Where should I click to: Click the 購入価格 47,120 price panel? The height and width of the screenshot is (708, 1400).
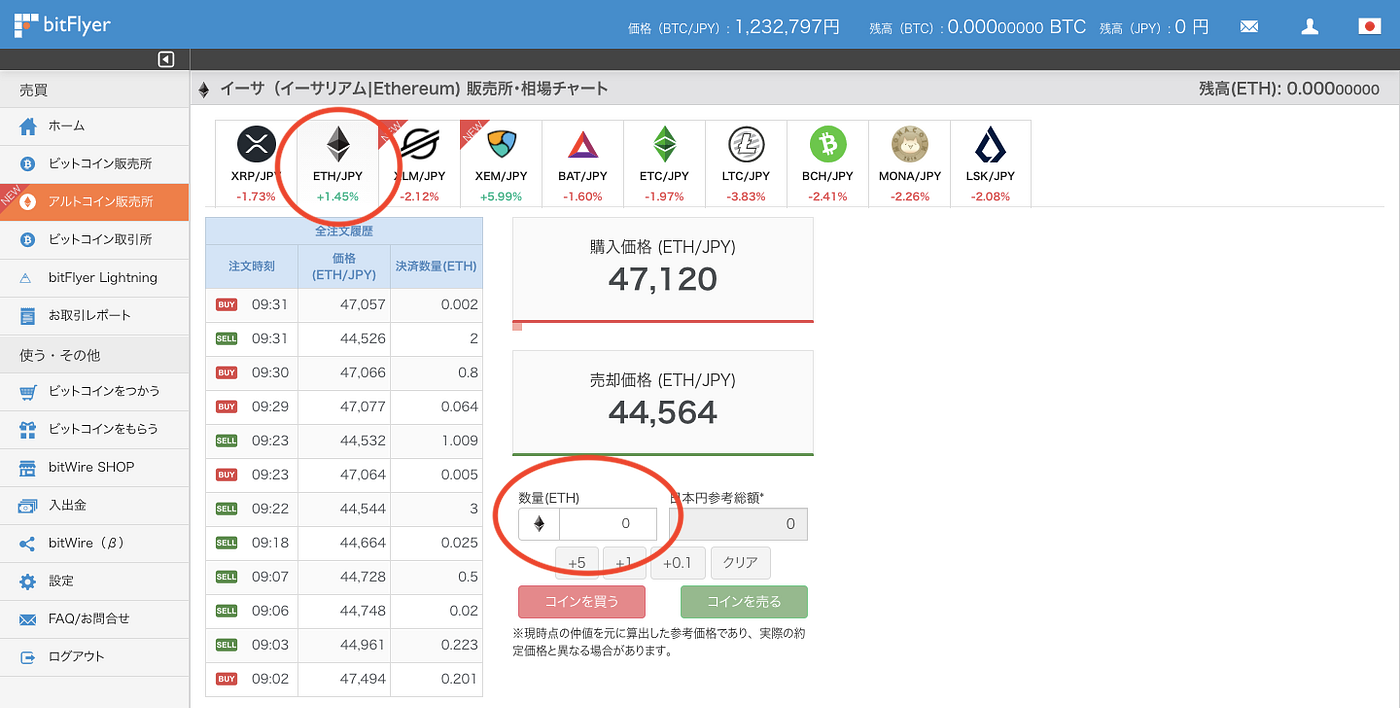(x=663, y=270)
